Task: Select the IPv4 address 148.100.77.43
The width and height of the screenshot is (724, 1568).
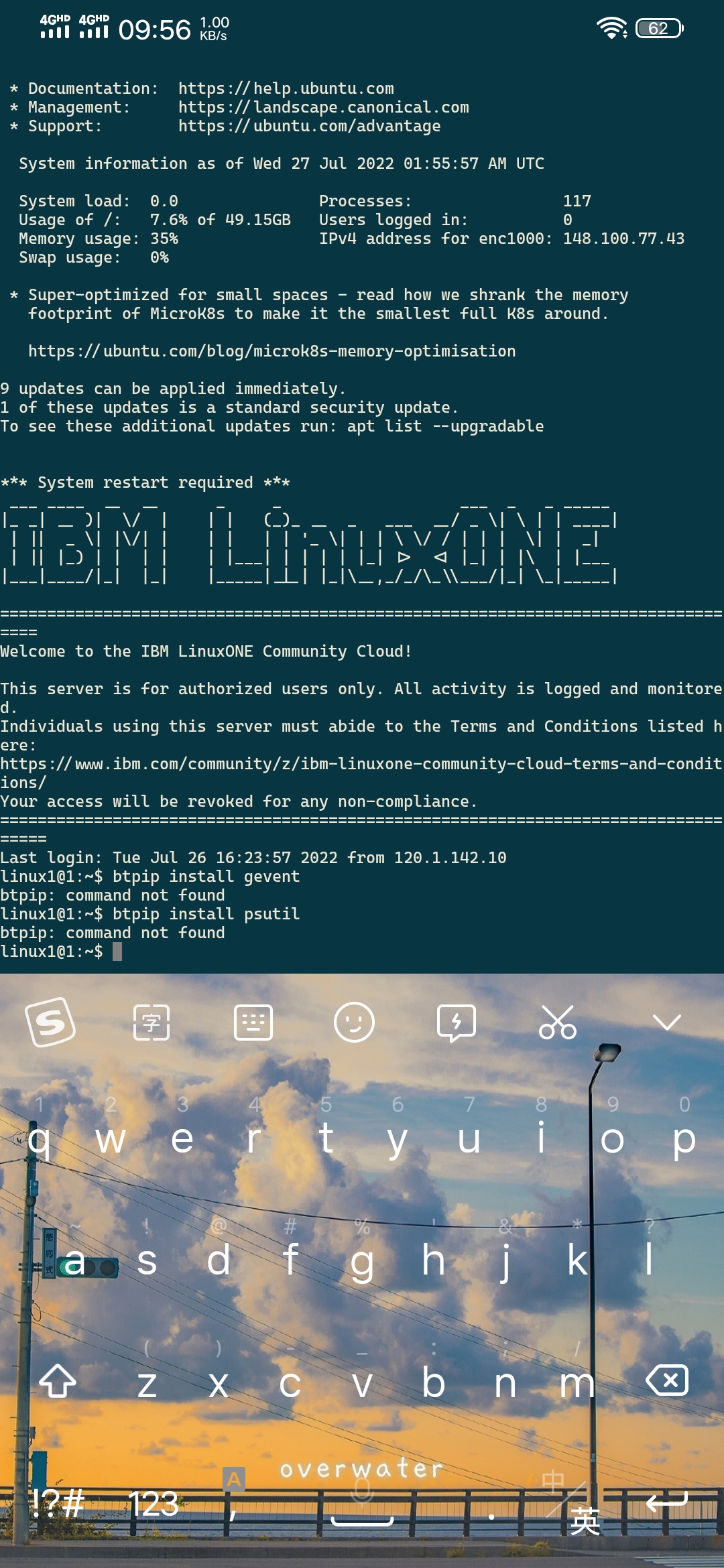Action: click(x=624, y=239)
